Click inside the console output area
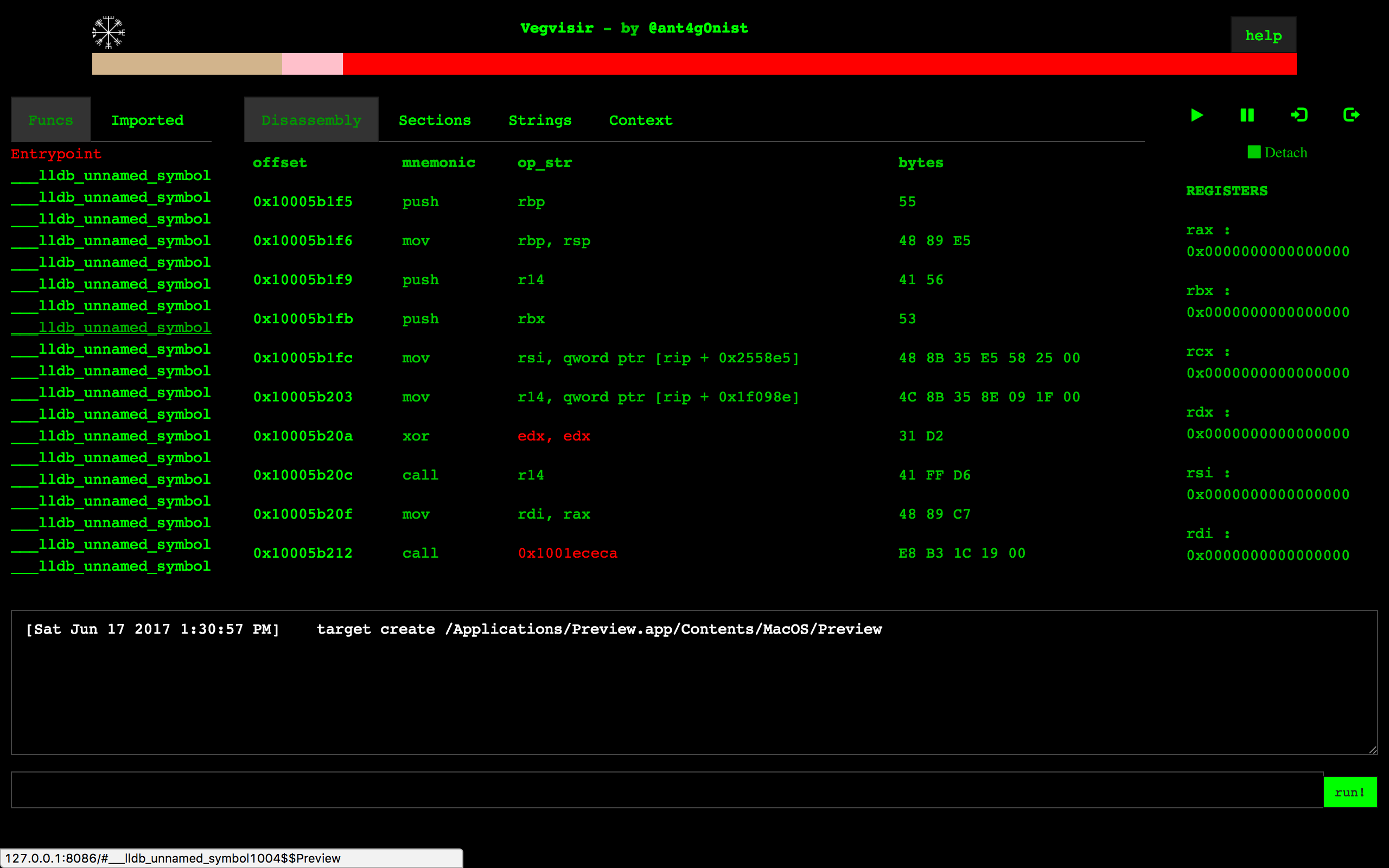Screen dimensions: 1389x868 tap(694, 682)
